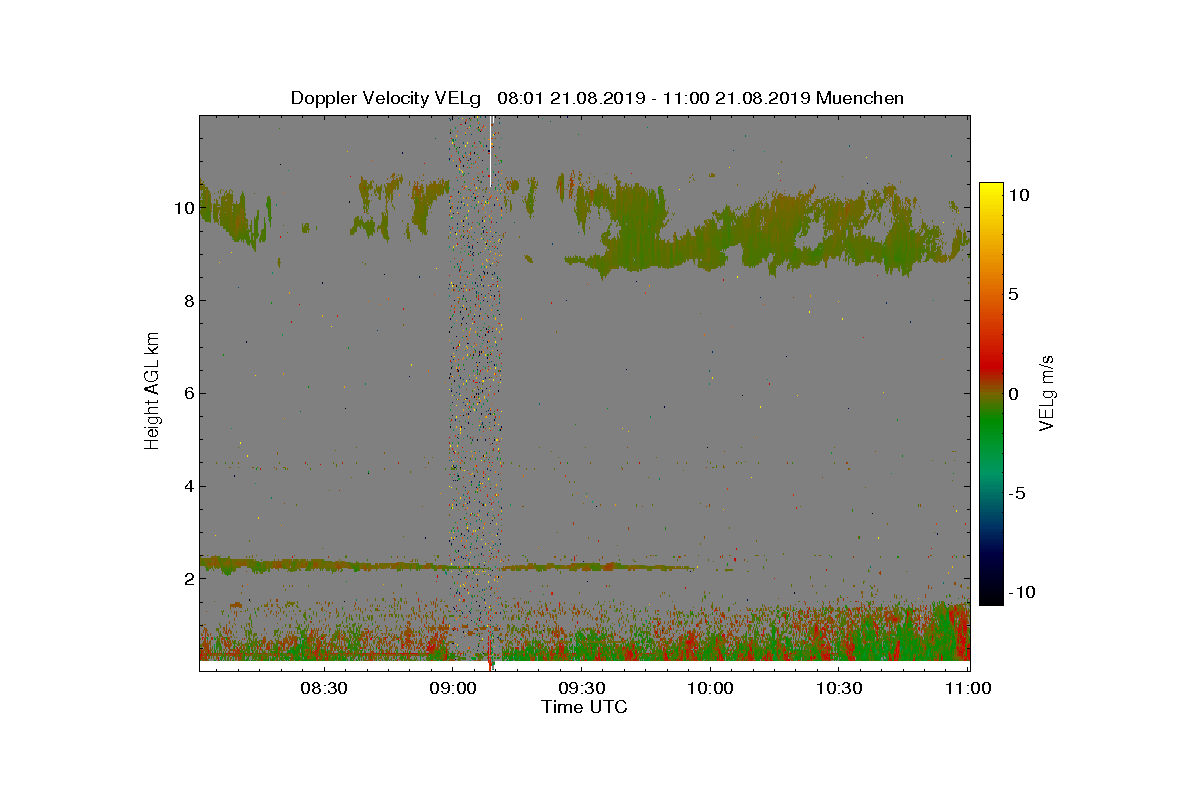Viewport: 1200px width, 800px height.
Task: Click the 'VELg m/s' colorbar title
Action: 1047,393
